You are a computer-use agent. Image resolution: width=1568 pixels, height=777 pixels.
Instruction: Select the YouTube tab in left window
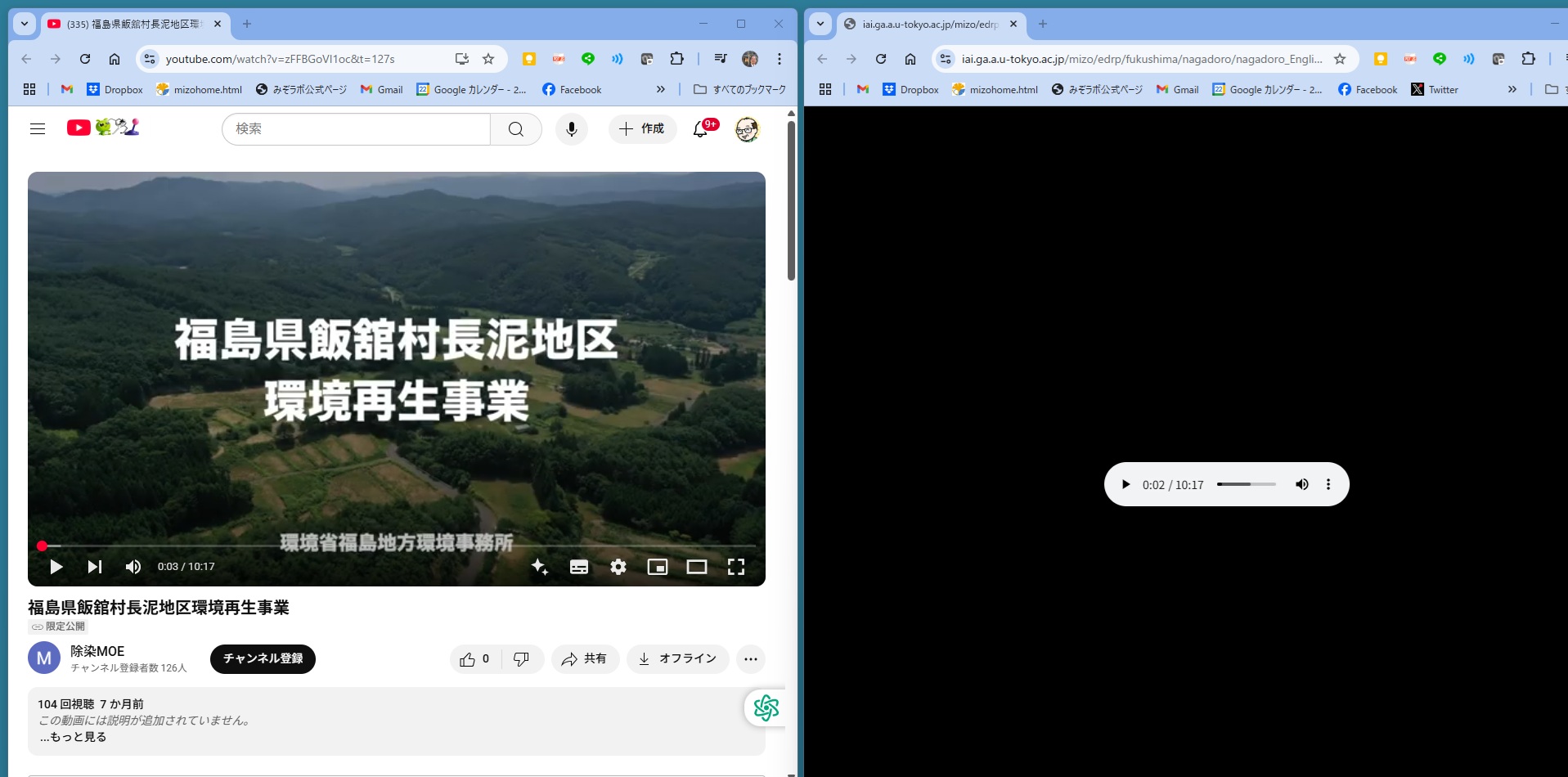pyautogui.click(x=134, y=25)
